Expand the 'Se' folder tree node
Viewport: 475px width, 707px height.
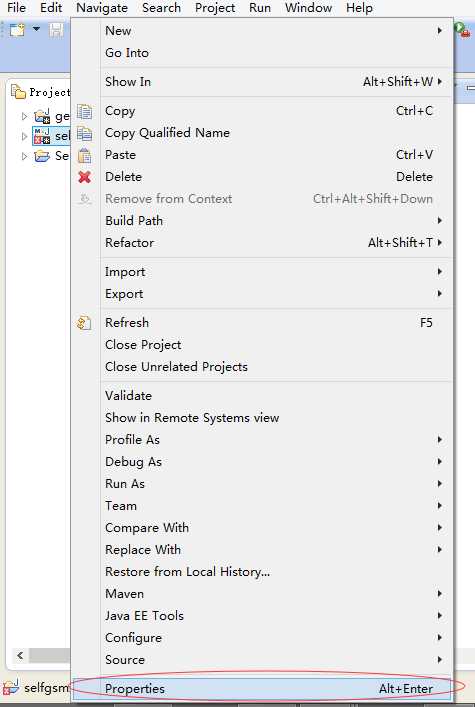[x=24, y=156]
